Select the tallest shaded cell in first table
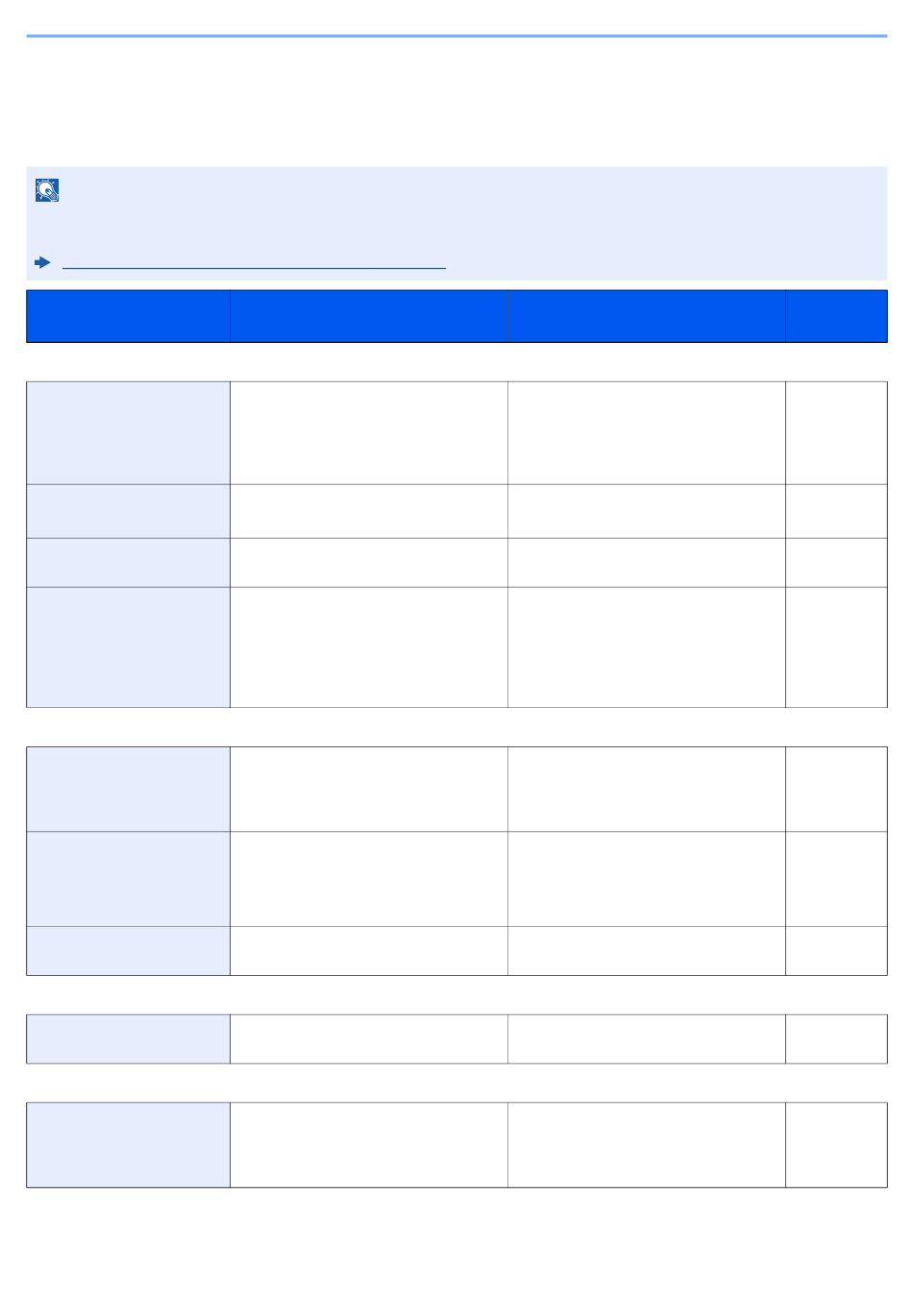The image size is (913, 1316). pos(128,647)
